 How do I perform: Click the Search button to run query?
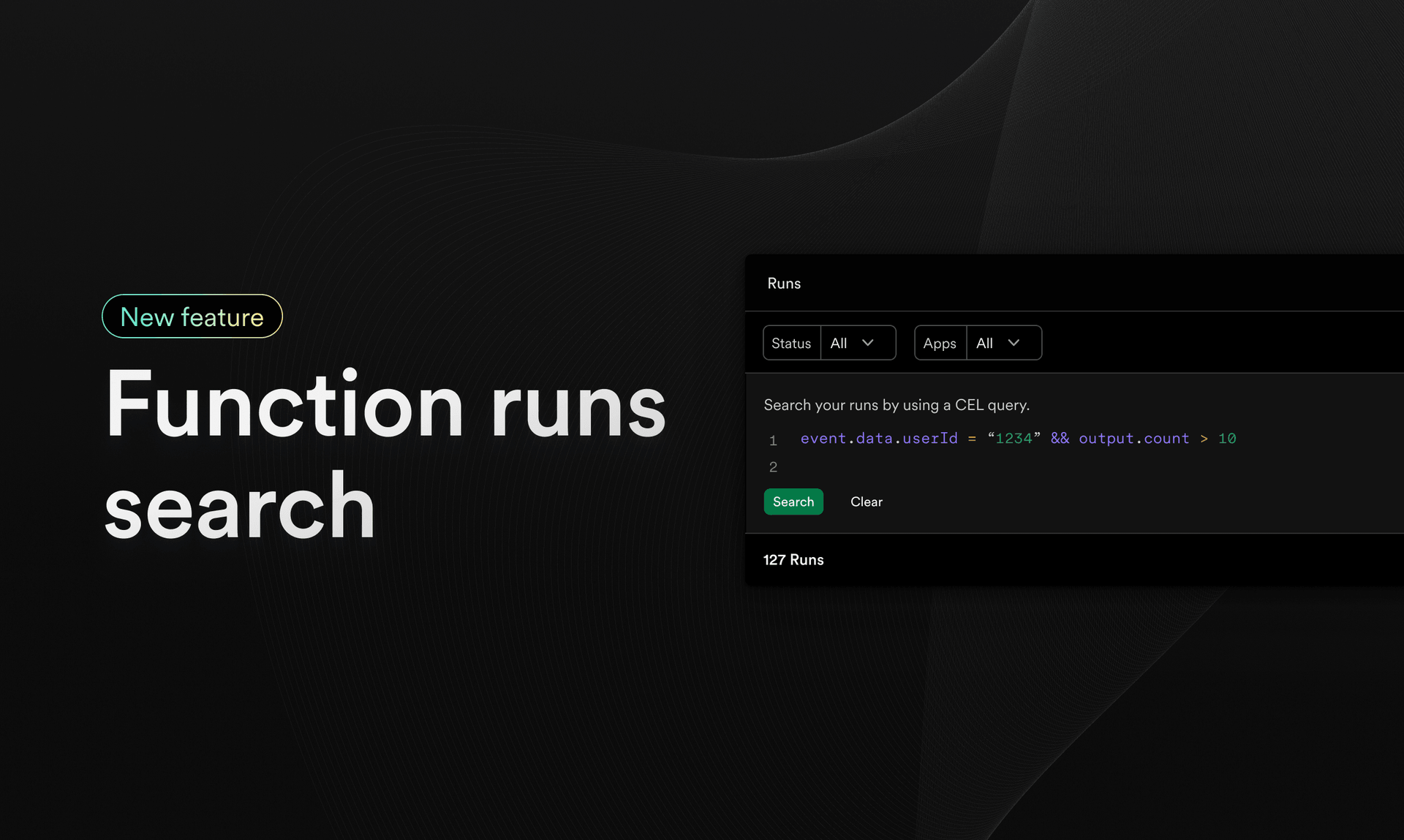(793, 501)
